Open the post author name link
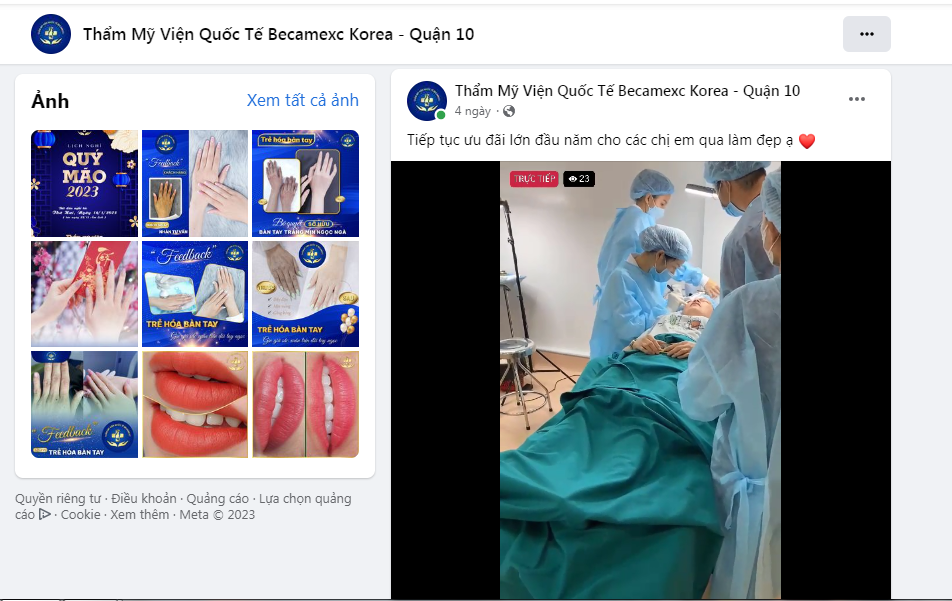 pos(627,91)
